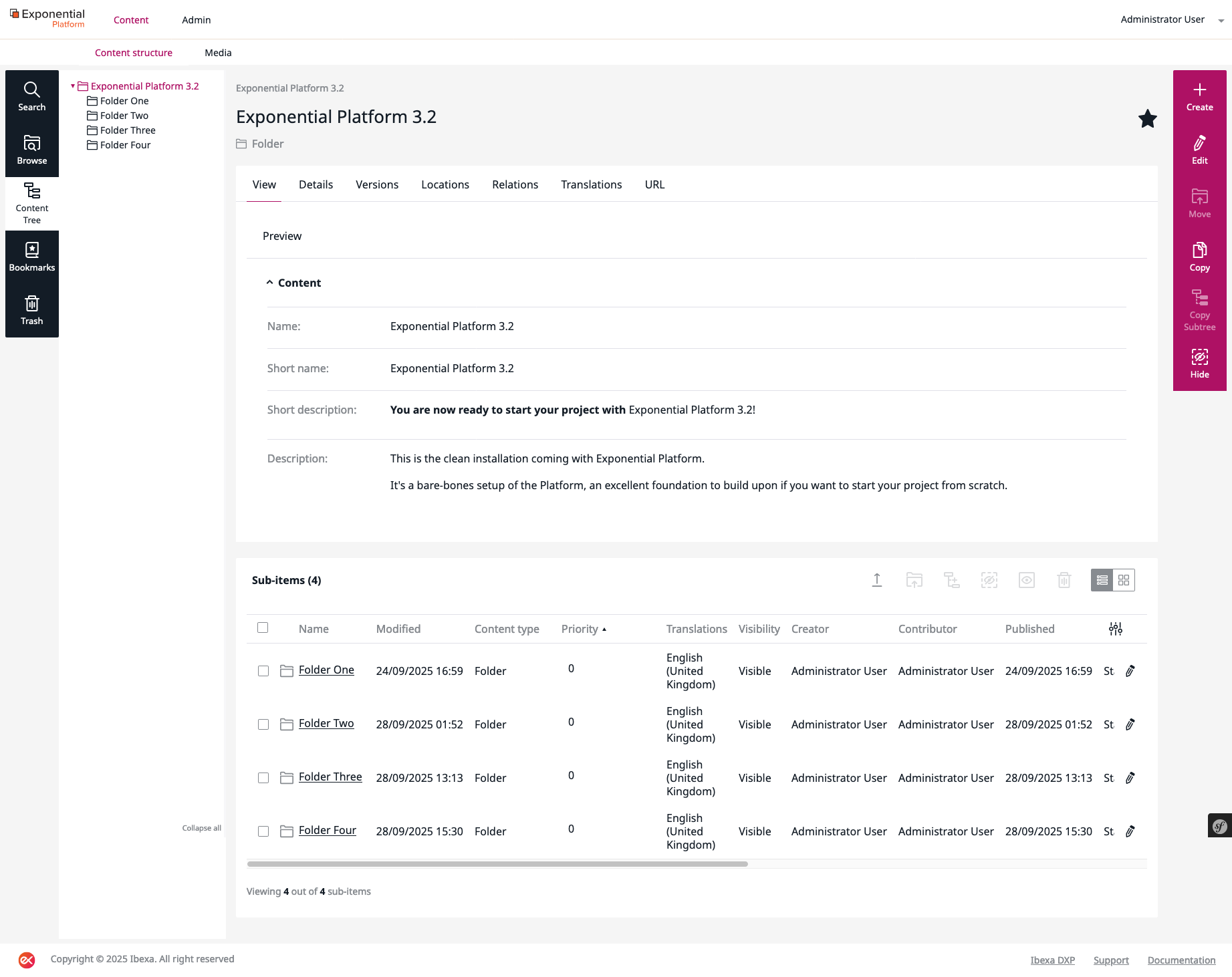
Task: Check the select-all checkbox in sub-items header
Action: (x=263, y=628)
